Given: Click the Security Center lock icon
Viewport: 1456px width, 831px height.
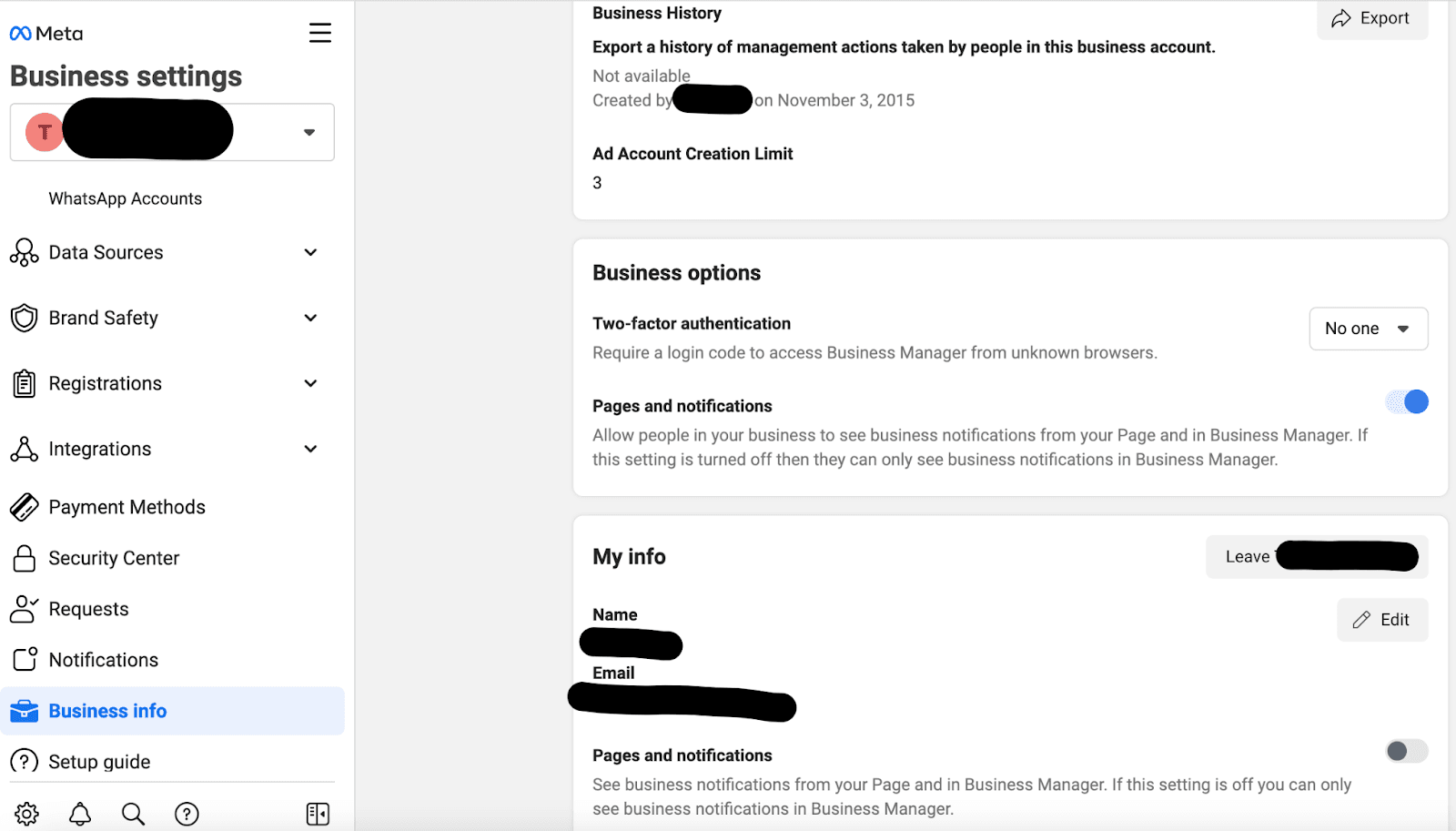Looking at the screenshot, I should tap(25, 558).
